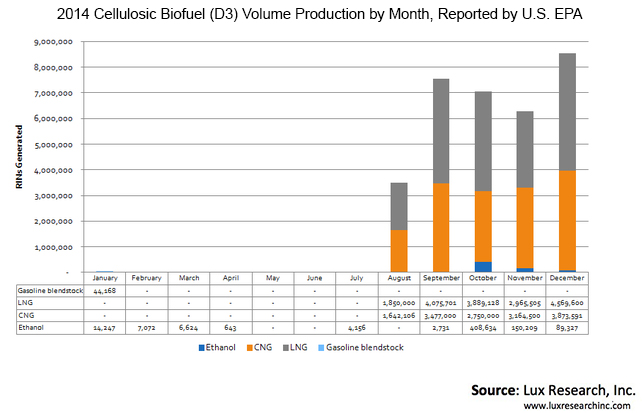Click the blue Ethanol segment of October bar

pos(483,267)
